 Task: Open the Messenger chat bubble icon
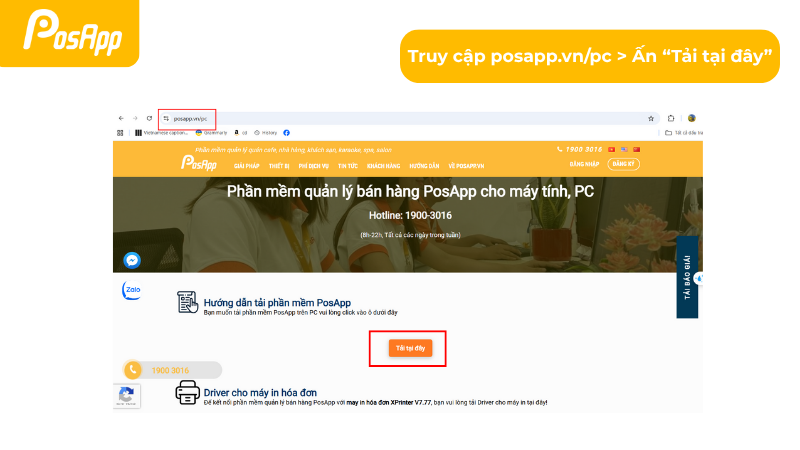click(x=132, y=260)
